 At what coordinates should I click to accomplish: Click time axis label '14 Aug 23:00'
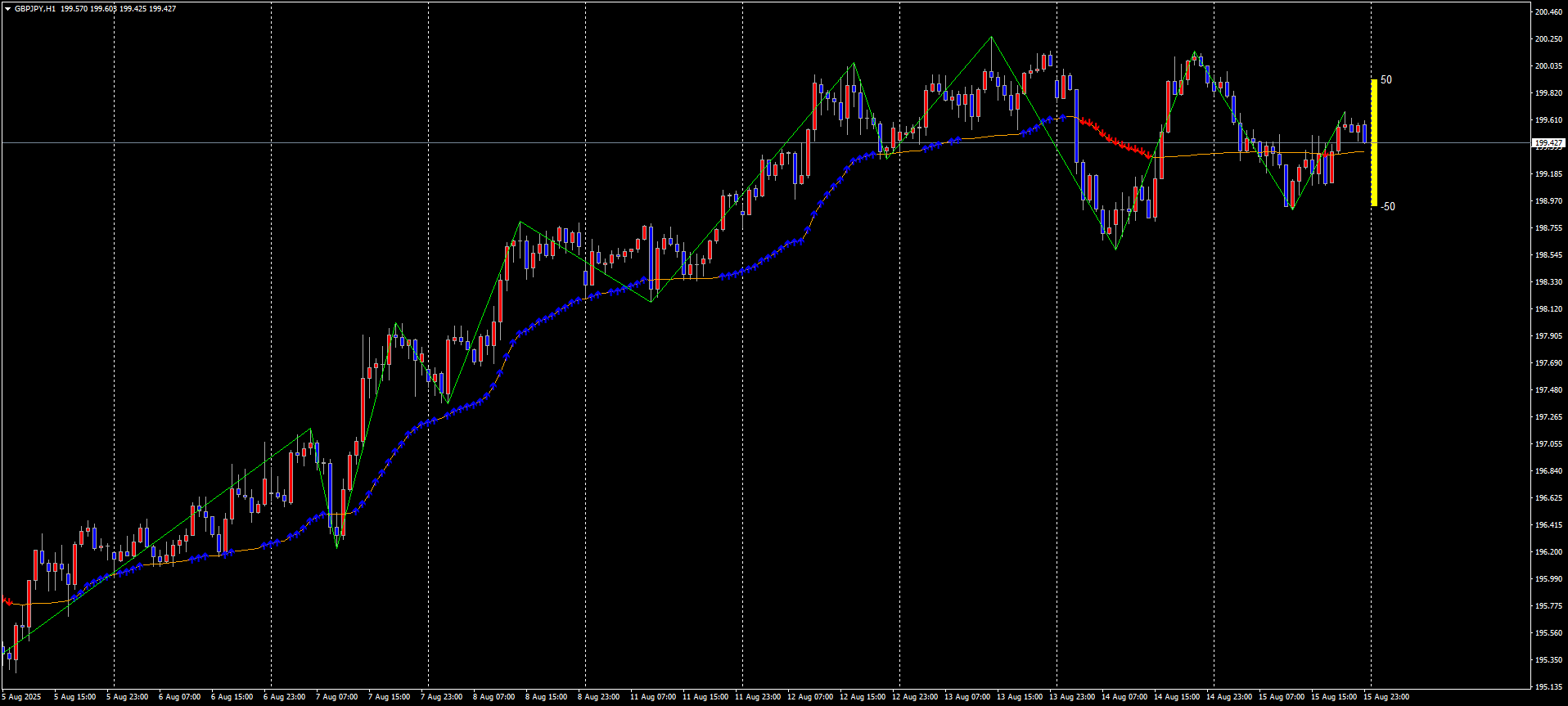coord(1229,698)
